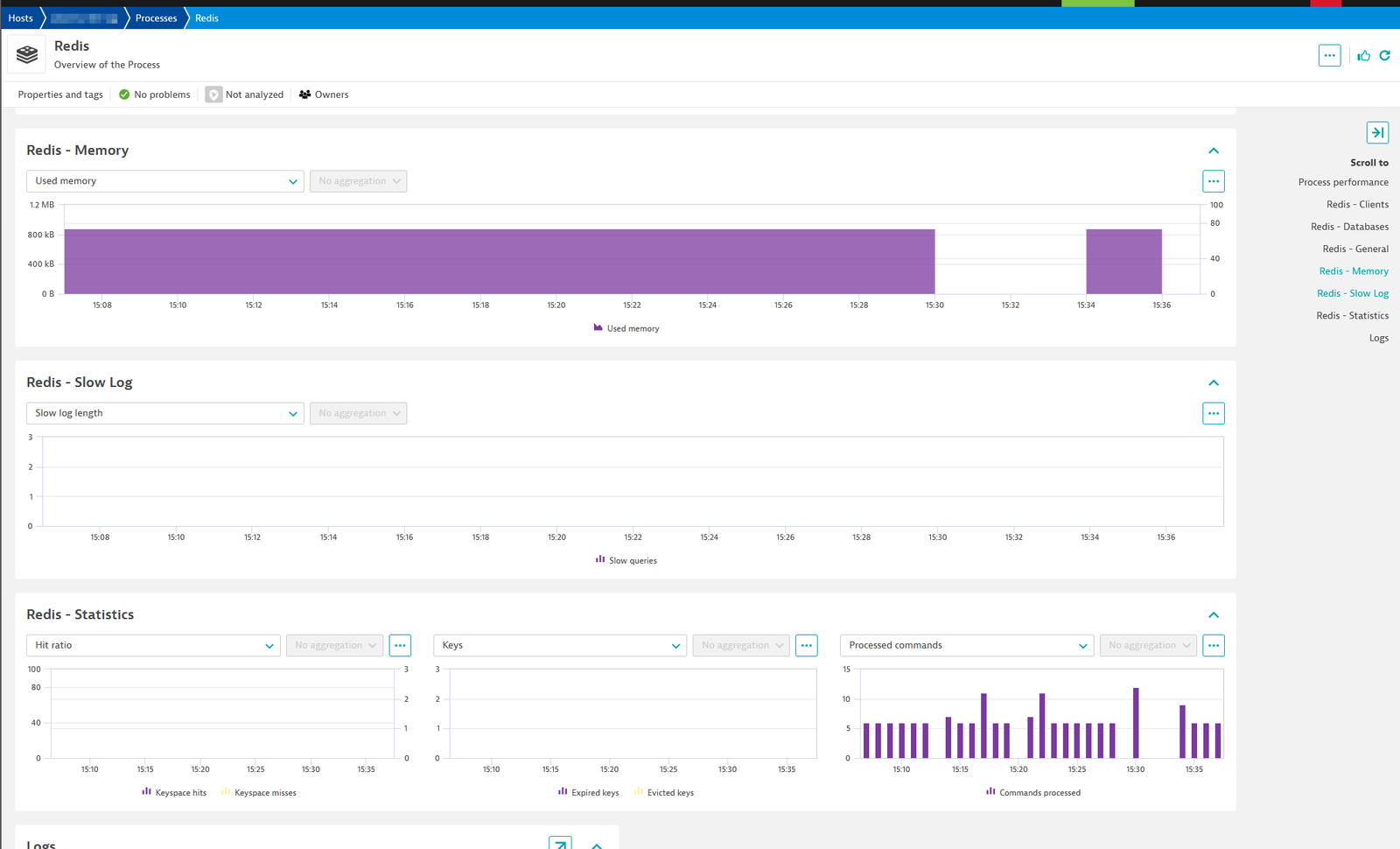Click the Not analyzed status
This screenshot has width=1400, height=849.
coord(245,95)
